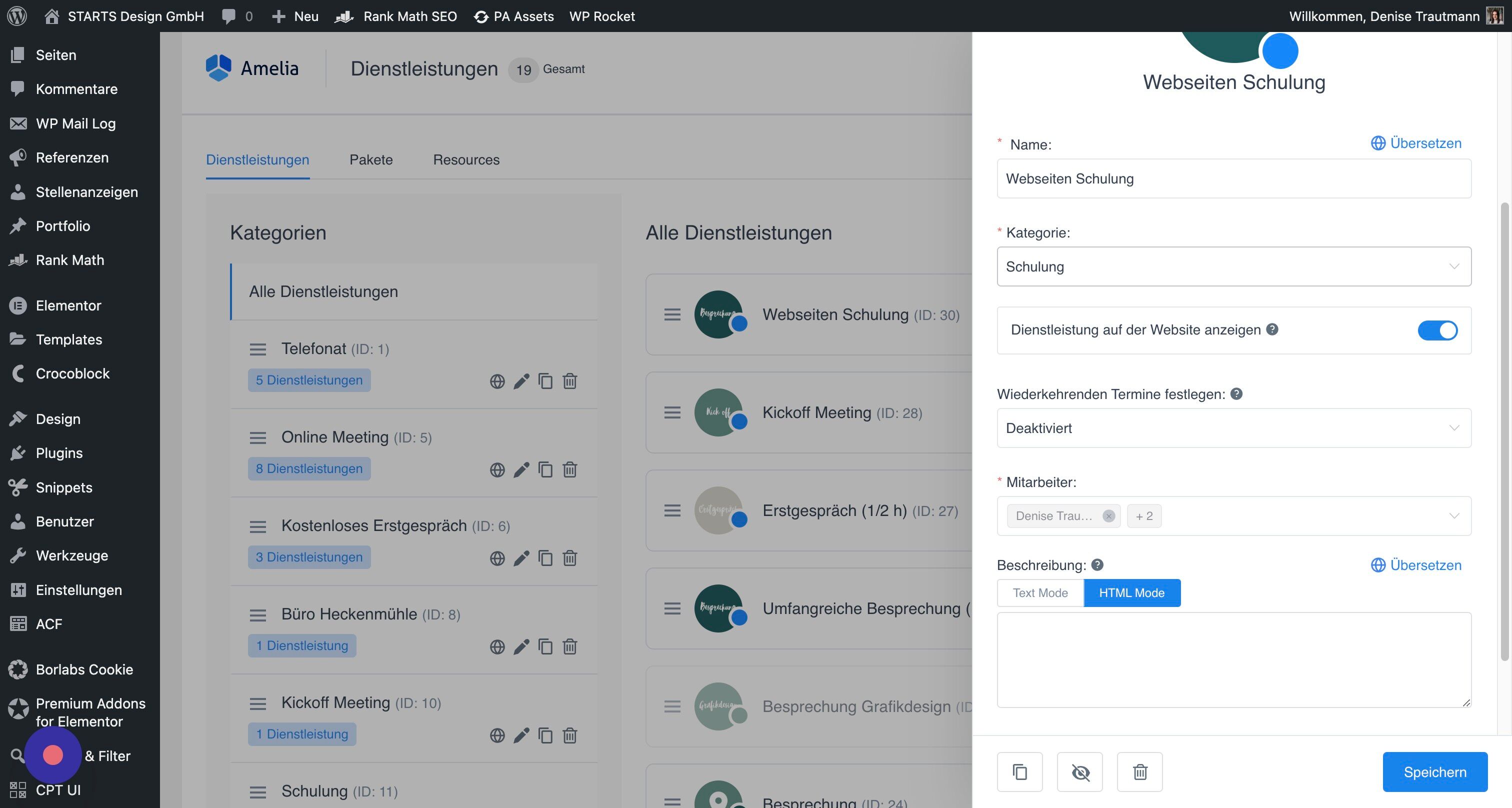Edit the Kickoff Meeting category
This screenshot has height=808, width=1512.
point(521,735)
